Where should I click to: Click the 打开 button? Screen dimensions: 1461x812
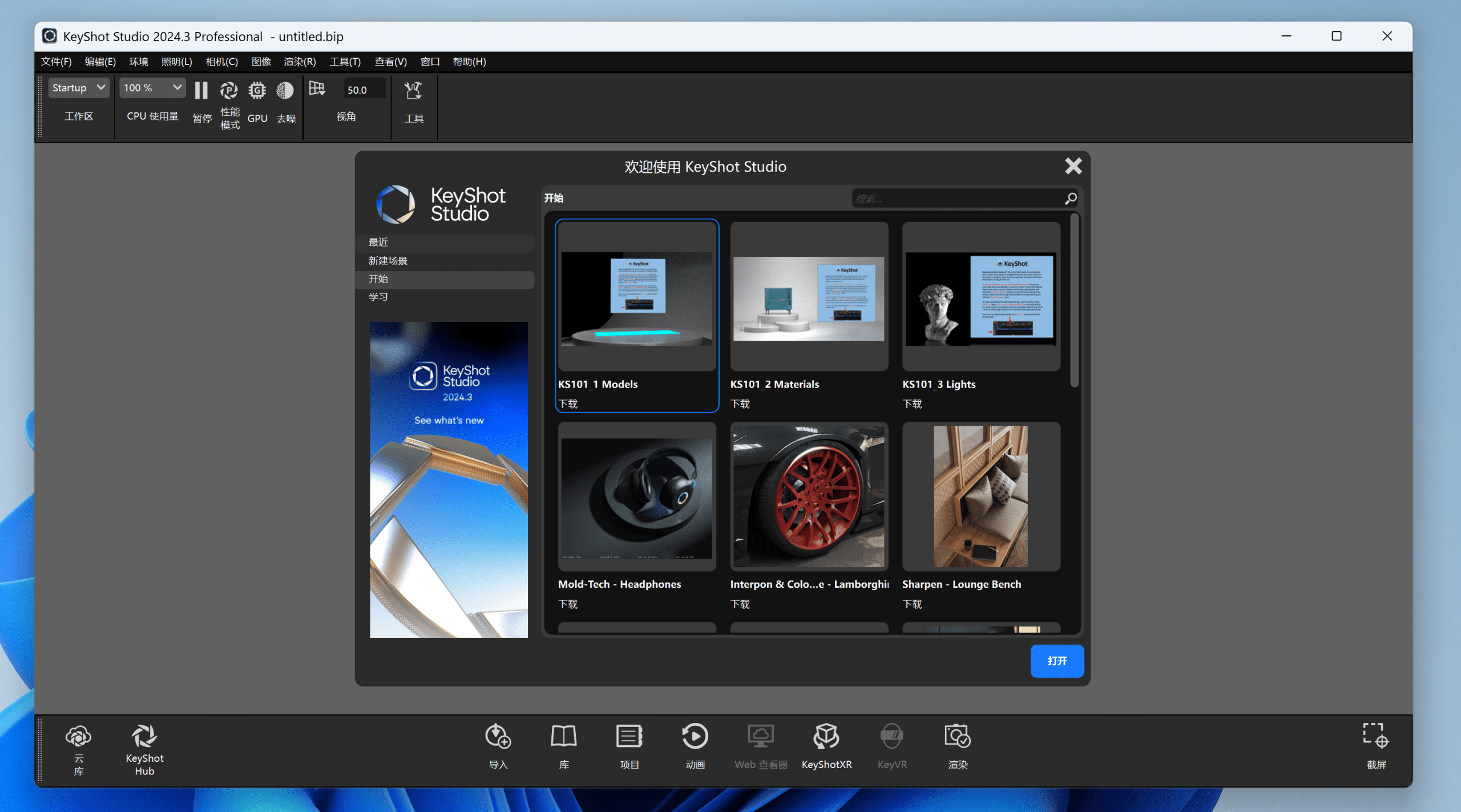1057,661
